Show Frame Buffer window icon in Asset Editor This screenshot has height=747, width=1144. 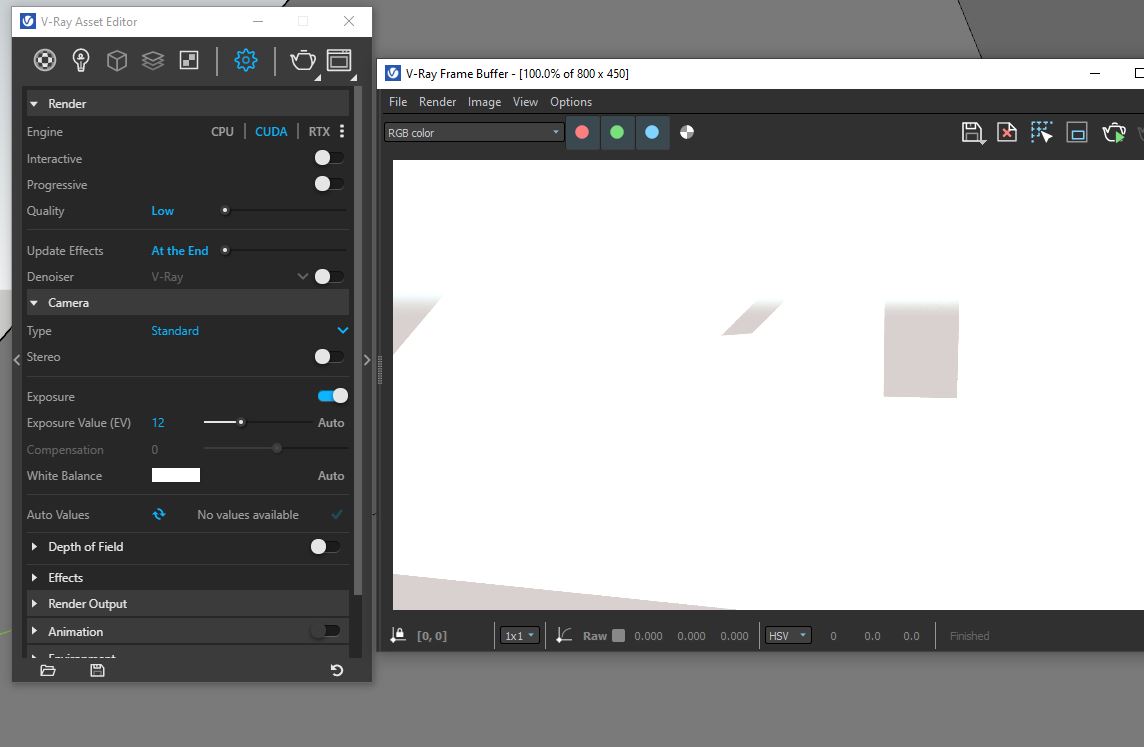339,60
